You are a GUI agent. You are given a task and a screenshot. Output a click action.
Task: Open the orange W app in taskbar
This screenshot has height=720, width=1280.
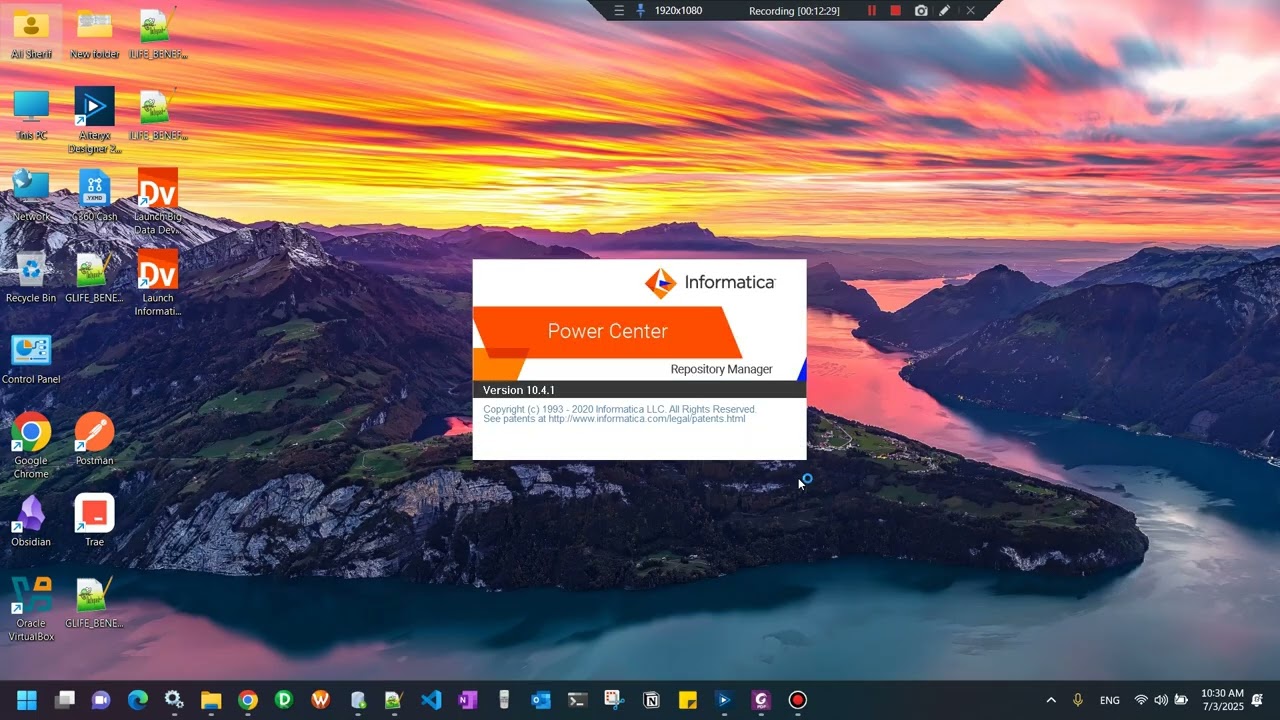[321, 700]
